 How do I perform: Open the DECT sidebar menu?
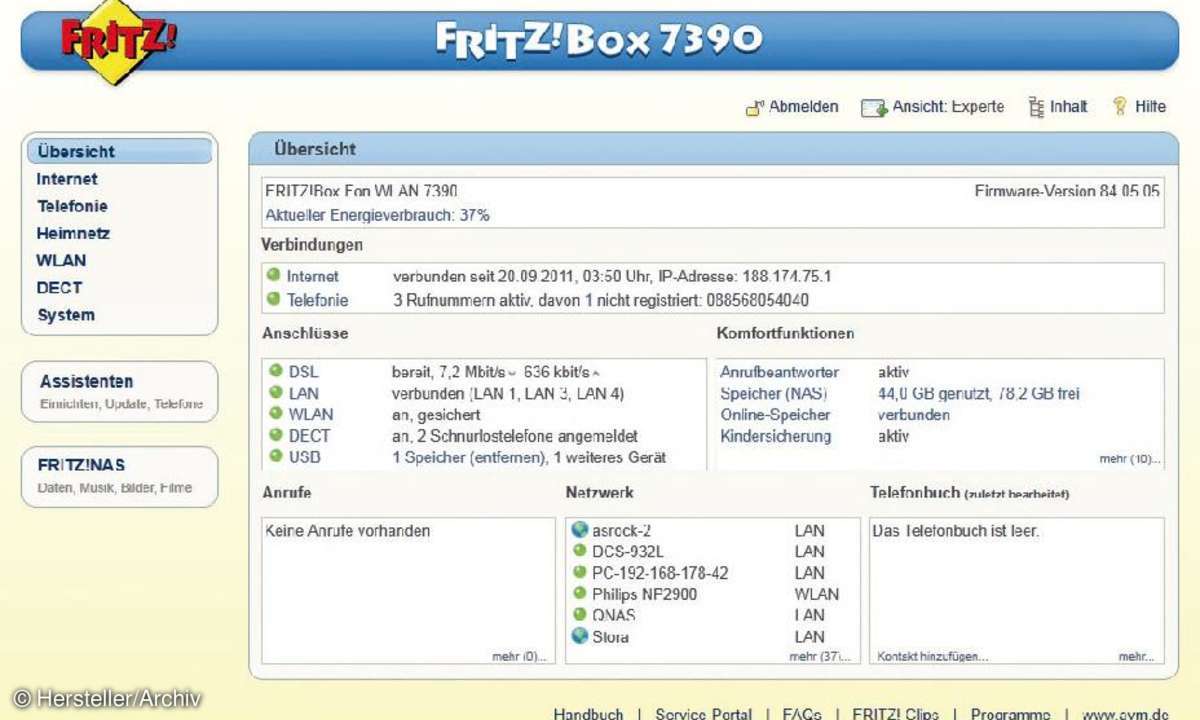(x=59, y=287)
